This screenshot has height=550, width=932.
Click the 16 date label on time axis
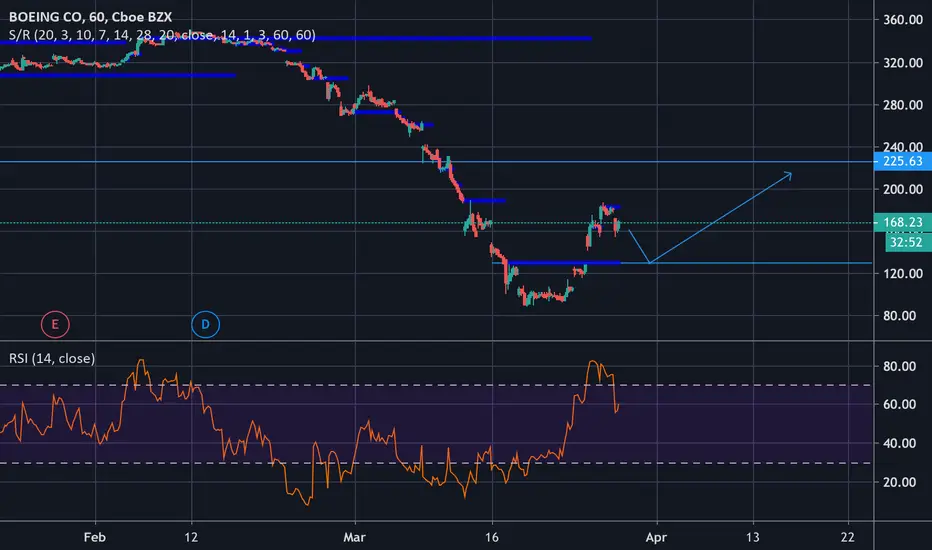tap(492, 538)
